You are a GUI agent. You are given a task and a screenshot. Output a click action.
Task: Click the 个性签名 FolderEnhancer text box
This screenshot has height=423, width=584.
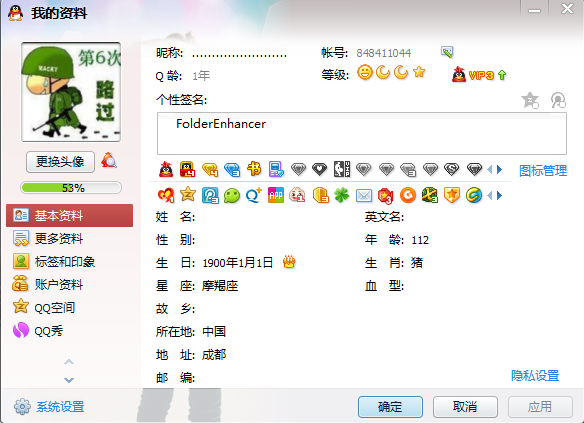click(x=362, y=133)
